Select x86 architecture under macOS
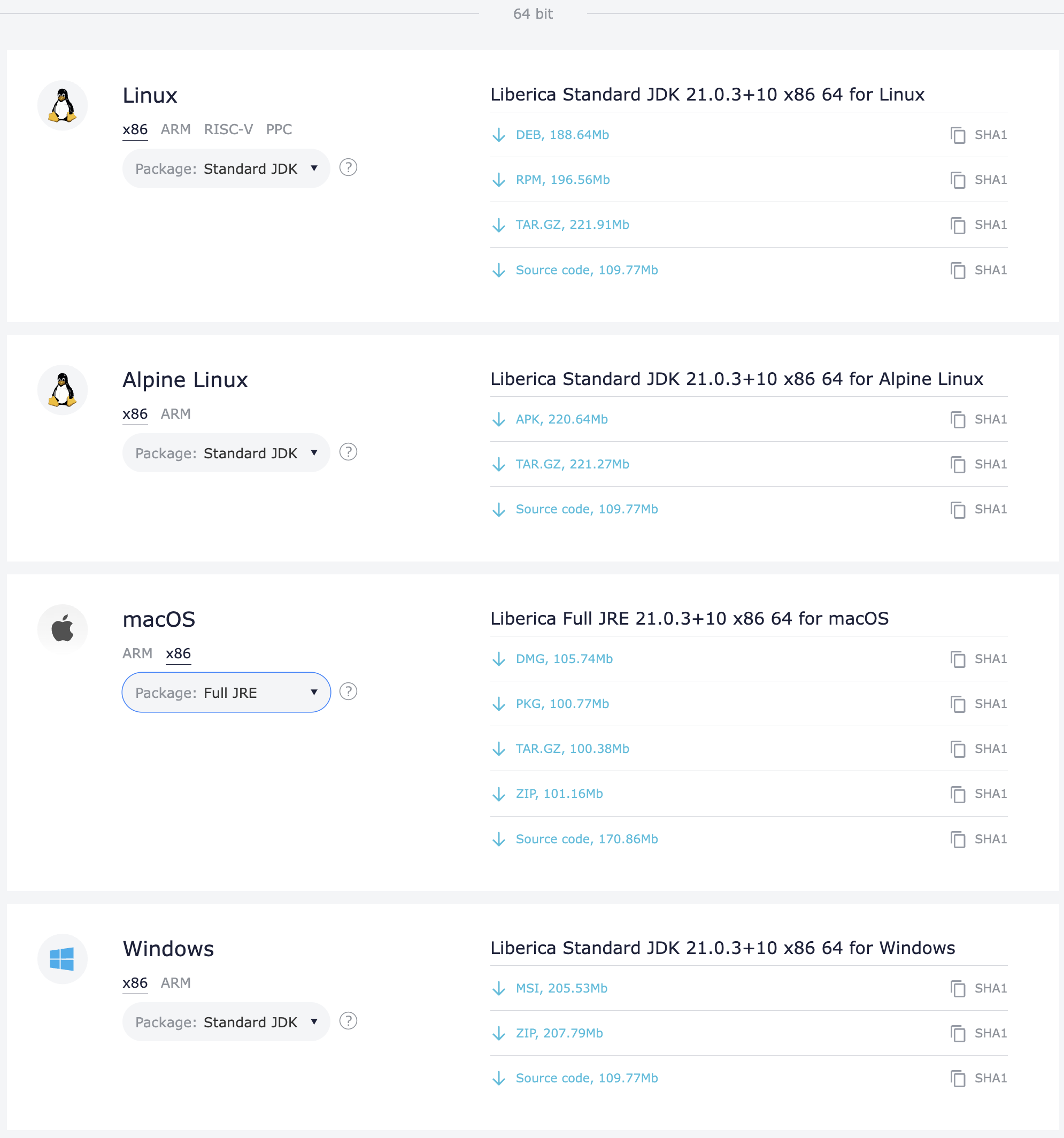Image resolution: width=1064 pixels, height=1138 pixels. pyautogui.click(x=179, y=653)
